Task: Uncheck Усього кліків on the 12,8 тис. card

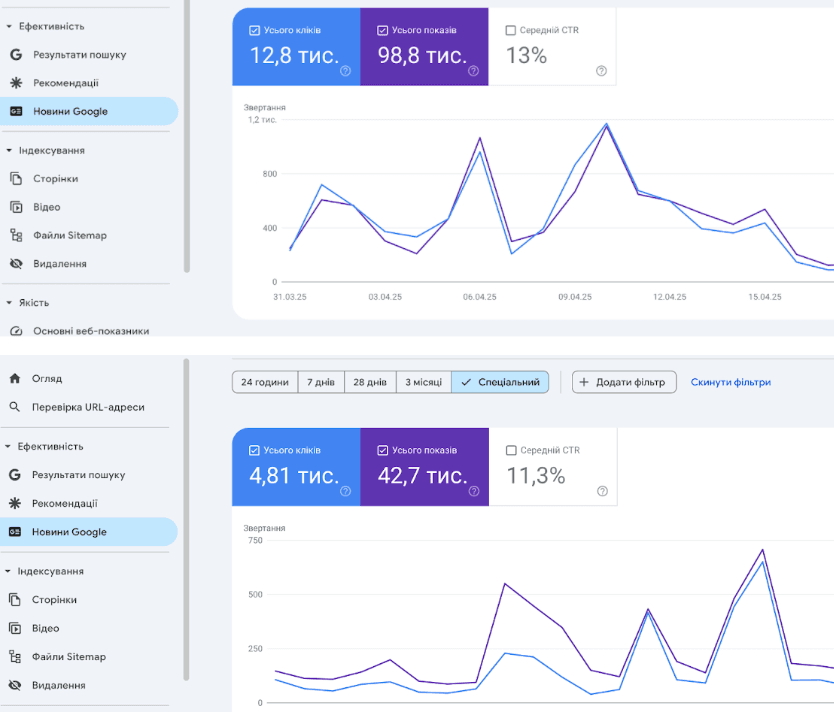Action: [x=255, y=30]
